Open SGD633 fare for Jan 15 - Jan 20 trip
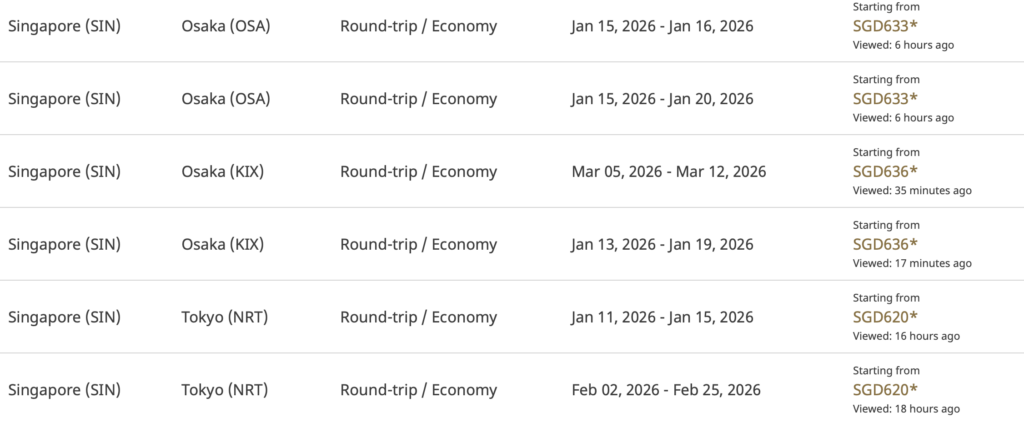Image resolution: width=1024 pixels, height=423 pixels. (x=885, y=98)
